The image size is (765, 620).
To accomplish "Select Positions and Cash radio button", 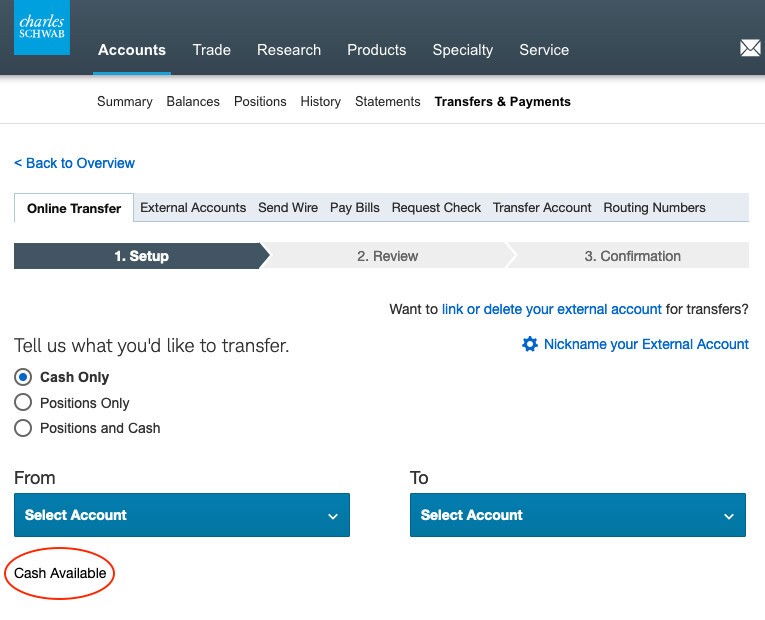I will (23, 428).
